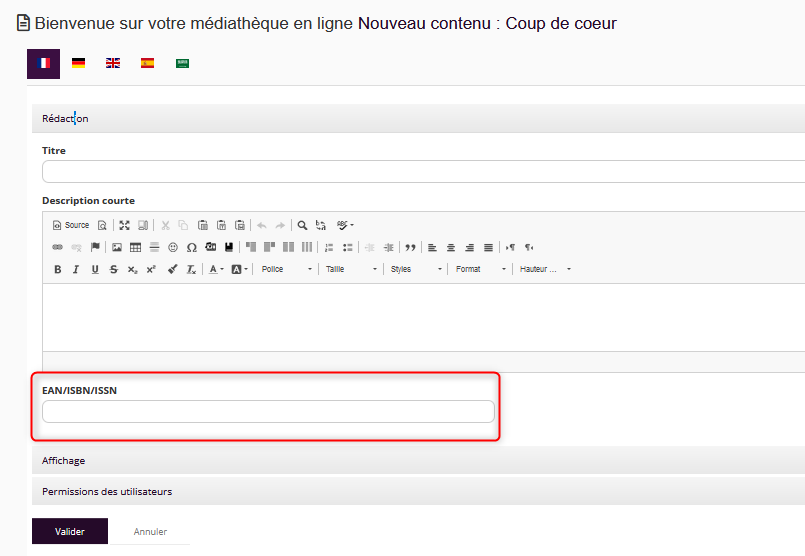This screenshot has width=805, height=556.
Task: Open the text color picker dropdown
Action: pos(216,270)
